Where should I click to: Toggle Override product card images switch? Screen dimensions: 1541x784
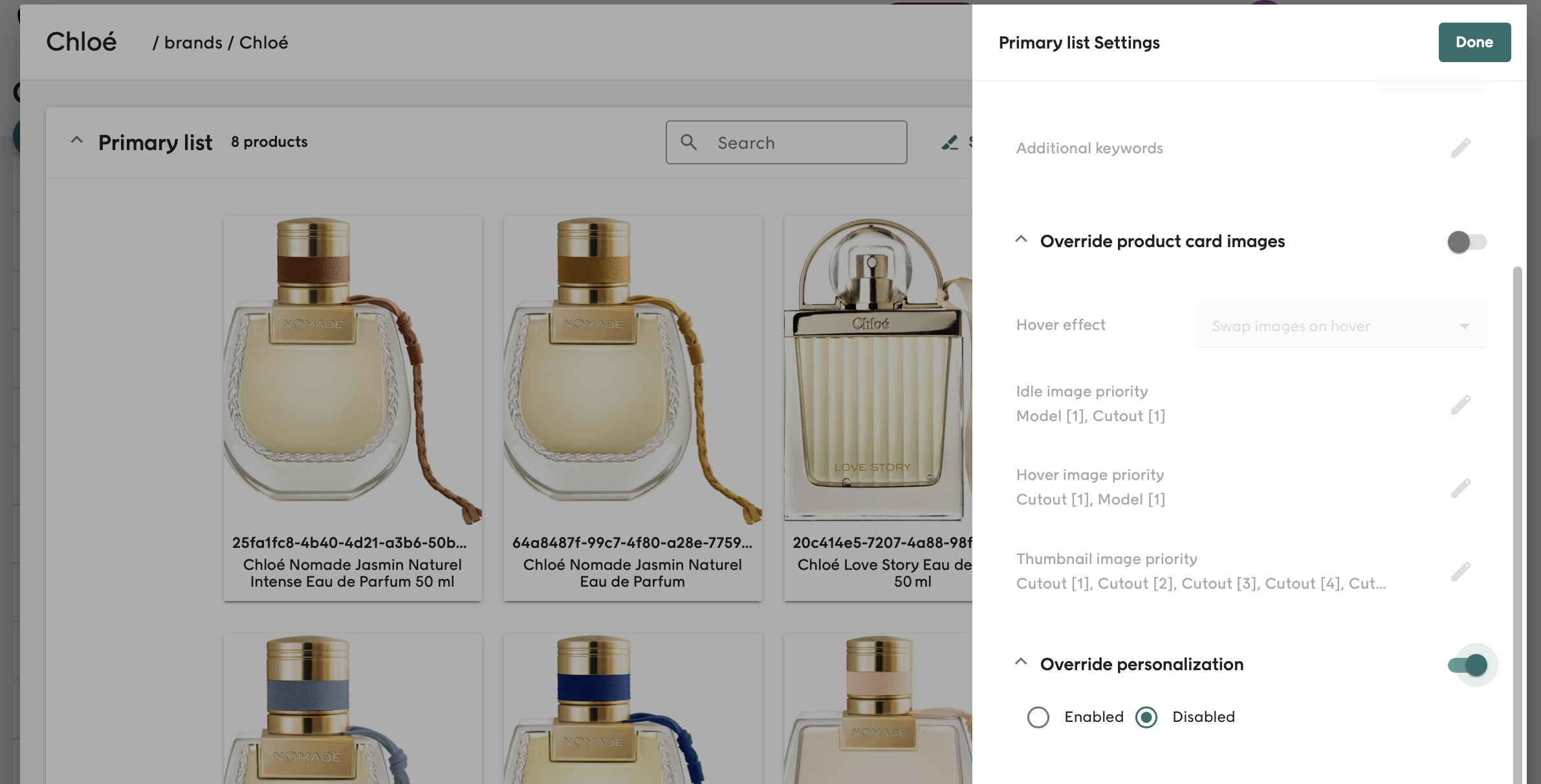[1467, 242]
